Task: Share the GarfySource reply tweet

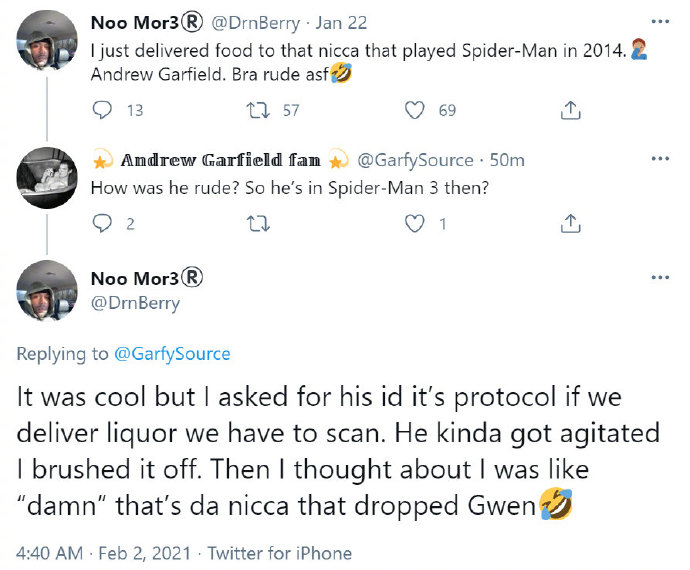Action: [570, 224]
